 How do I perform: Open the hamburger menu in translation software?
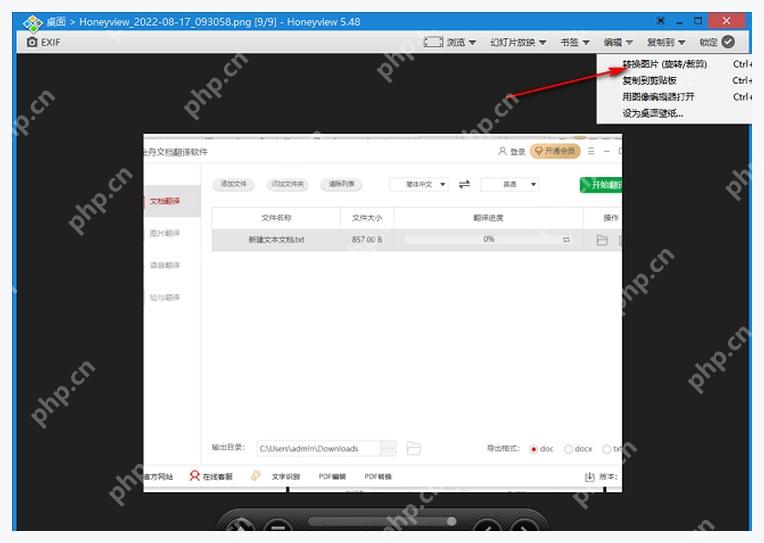tap(591, 152)
